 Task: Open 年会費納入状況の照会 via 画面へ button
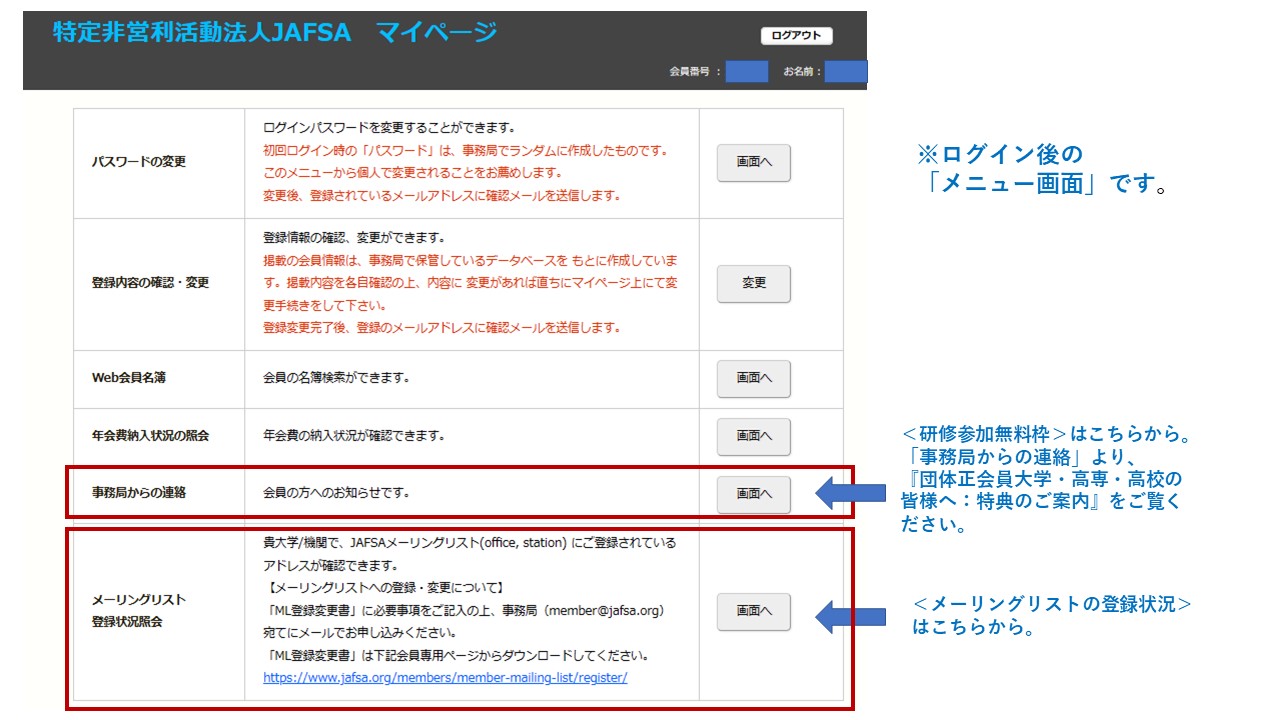[754, 436]
